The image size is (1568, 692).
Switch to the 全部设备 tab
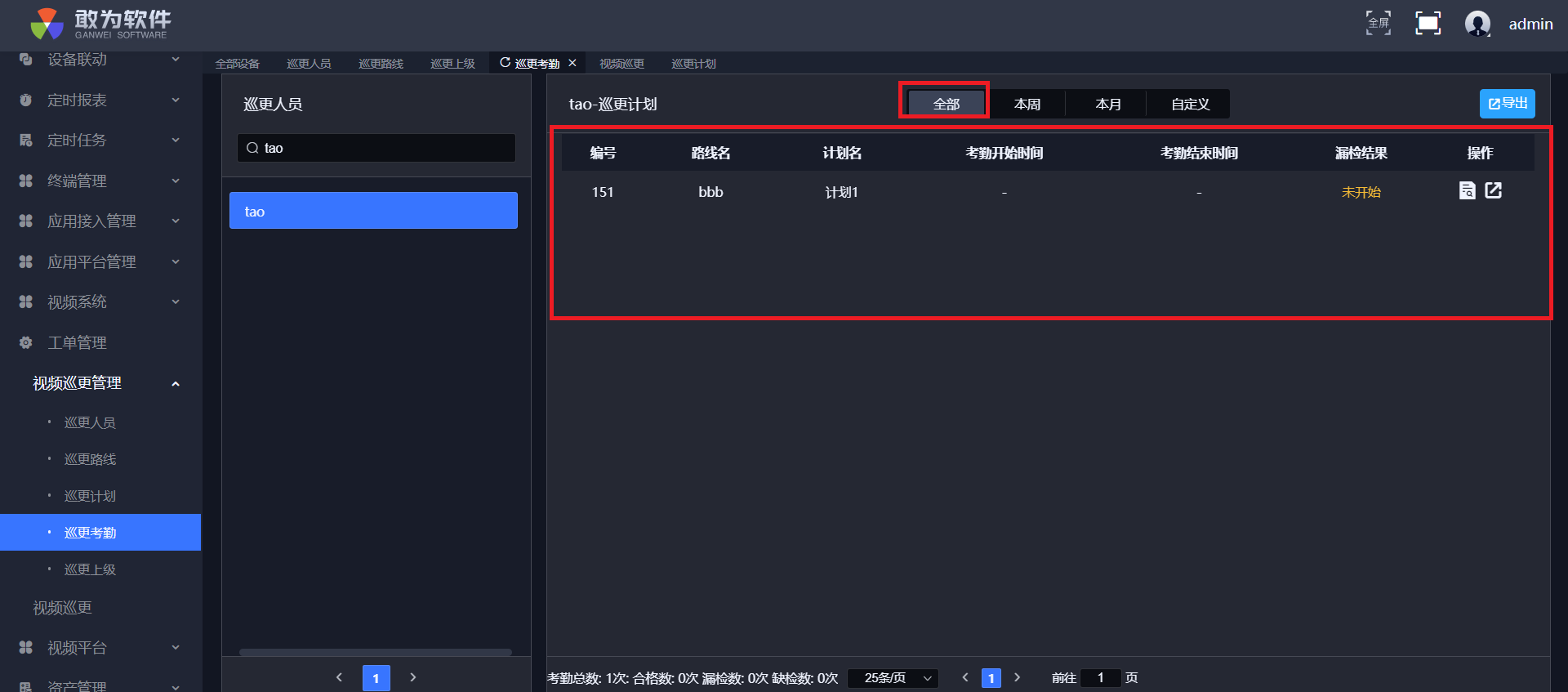point(238,64)
